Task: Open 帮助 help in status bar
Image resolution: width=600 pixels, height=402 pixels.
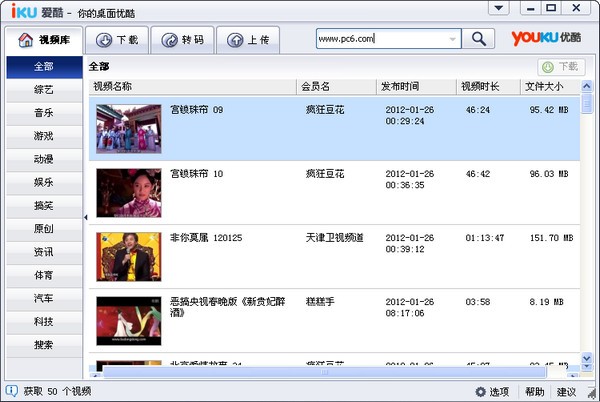Action: [x=535, y=391]
